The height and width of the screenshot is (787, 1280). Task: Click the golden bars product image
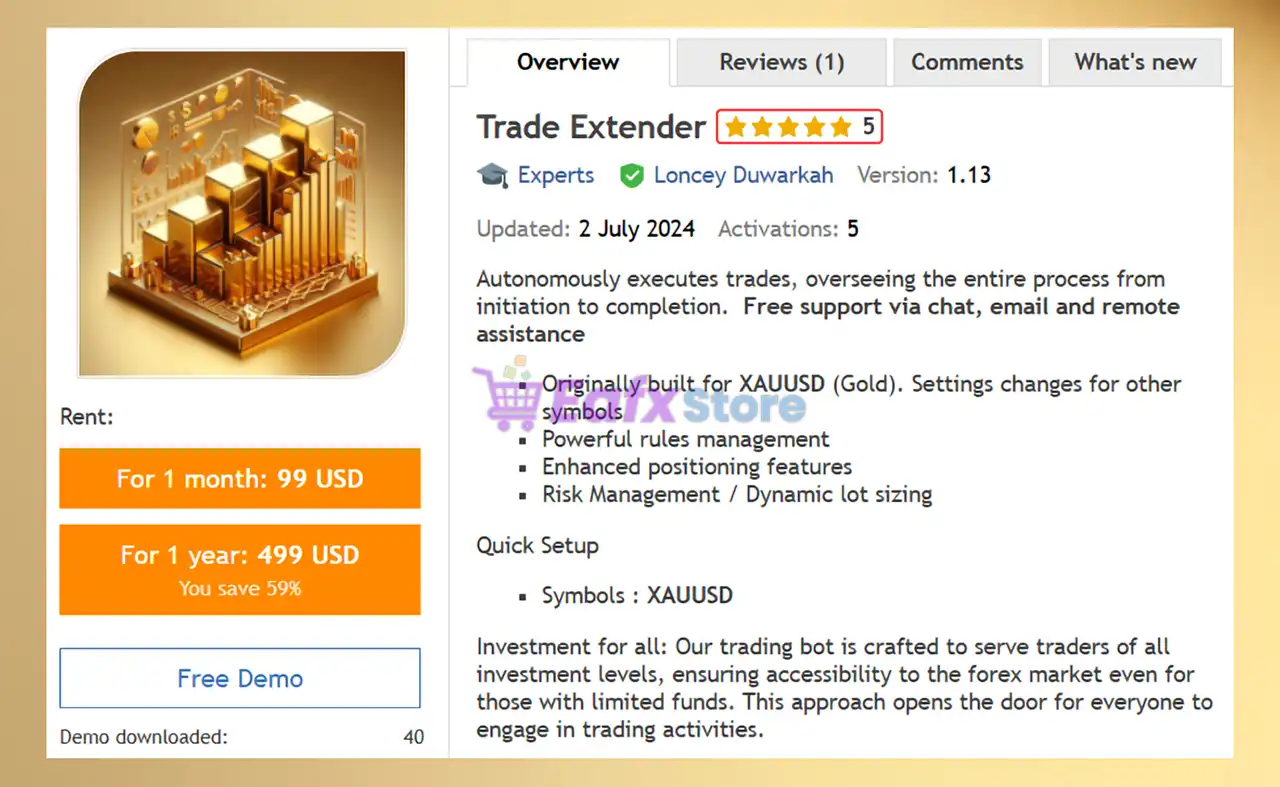[x=242, y=213]
